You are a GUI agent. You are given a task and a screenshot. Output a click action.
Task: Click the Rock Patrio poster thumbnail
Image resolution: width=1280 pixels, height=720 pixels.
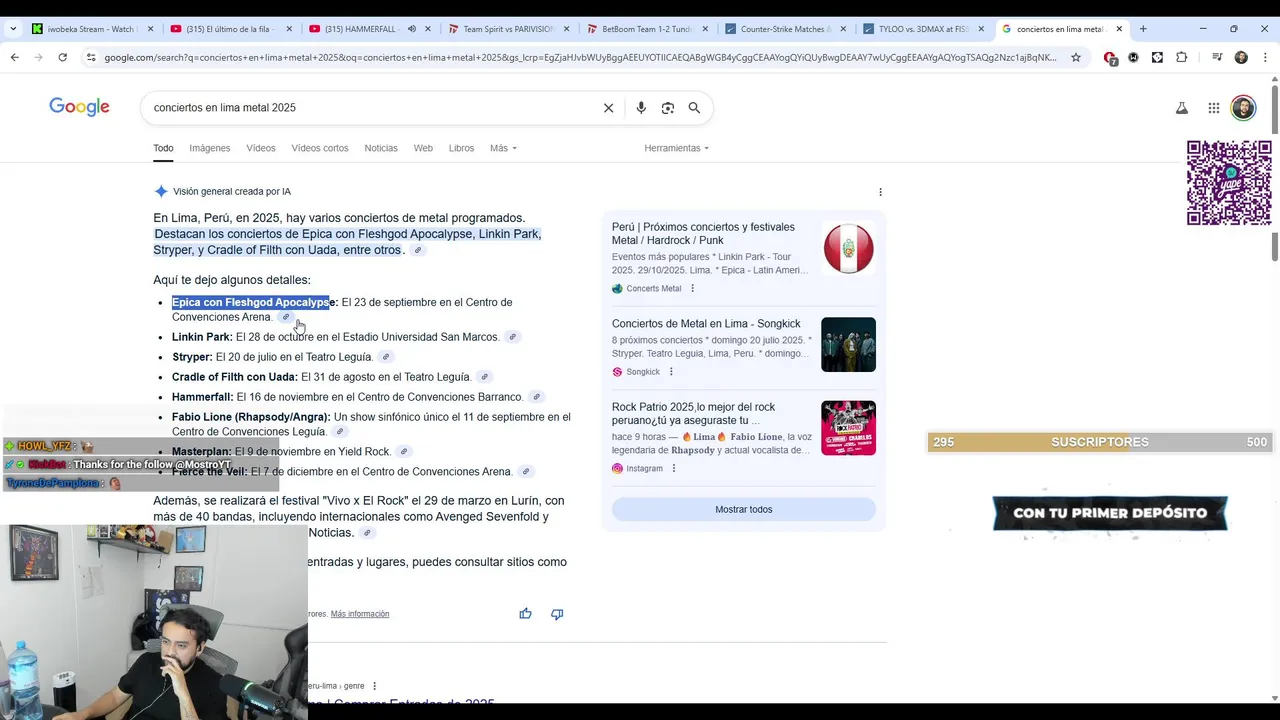click(848, 428)
